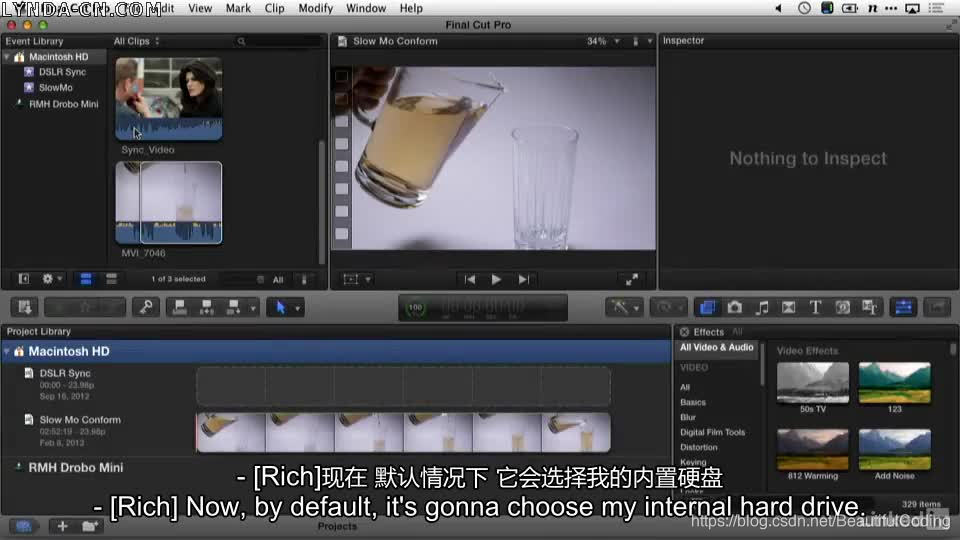960x540 pixels.
Task: Choose the 50s TV video effect
Action: pyautogui.click(x=813, y=384)
